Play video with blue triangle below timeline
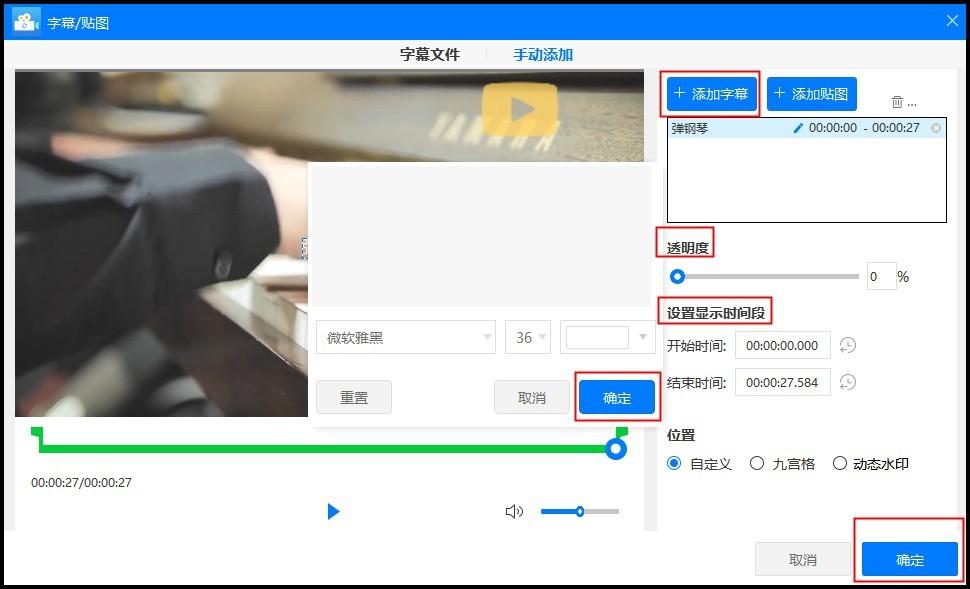The width and height of the screenshot is (970, 589). 333,512
